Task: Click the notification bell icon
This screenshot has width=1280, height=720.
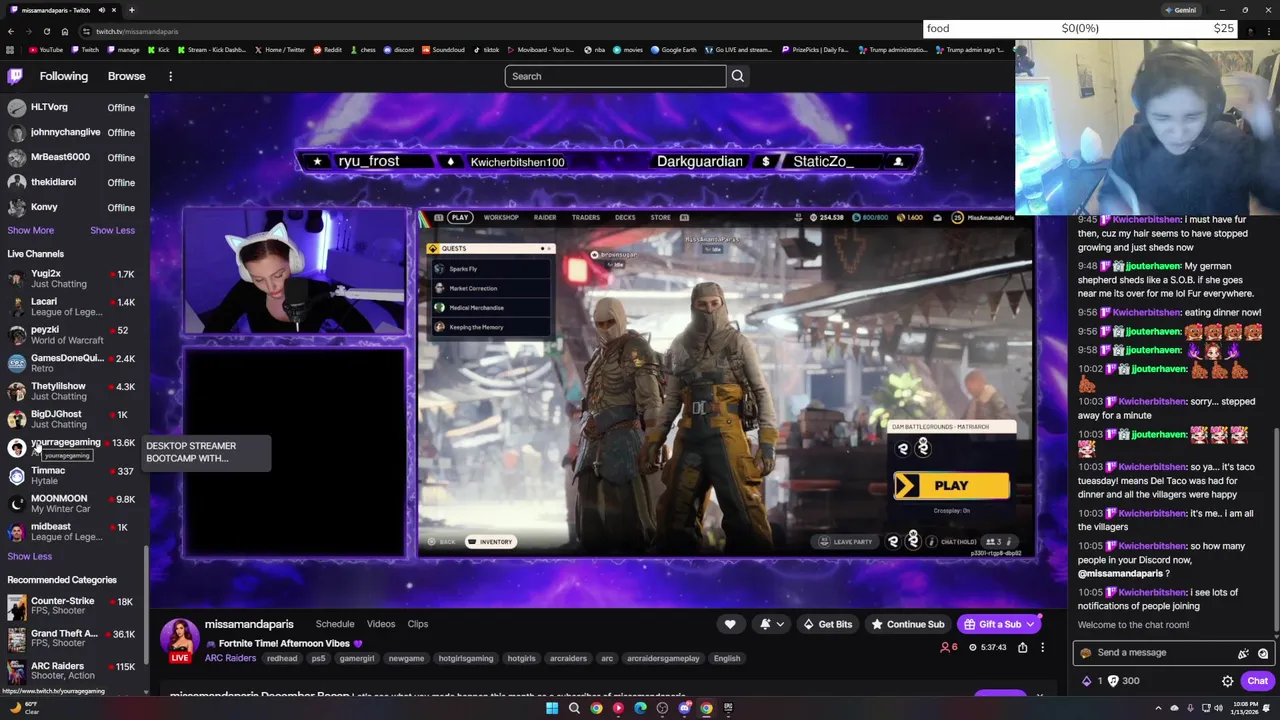Action: click(x=765, y=624)
